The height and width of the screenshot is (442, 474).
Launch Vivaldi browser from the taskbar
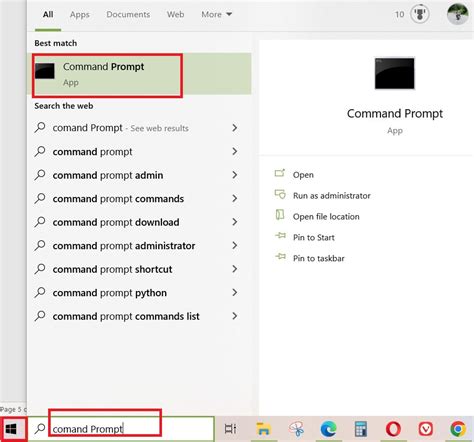pos(426,429)
